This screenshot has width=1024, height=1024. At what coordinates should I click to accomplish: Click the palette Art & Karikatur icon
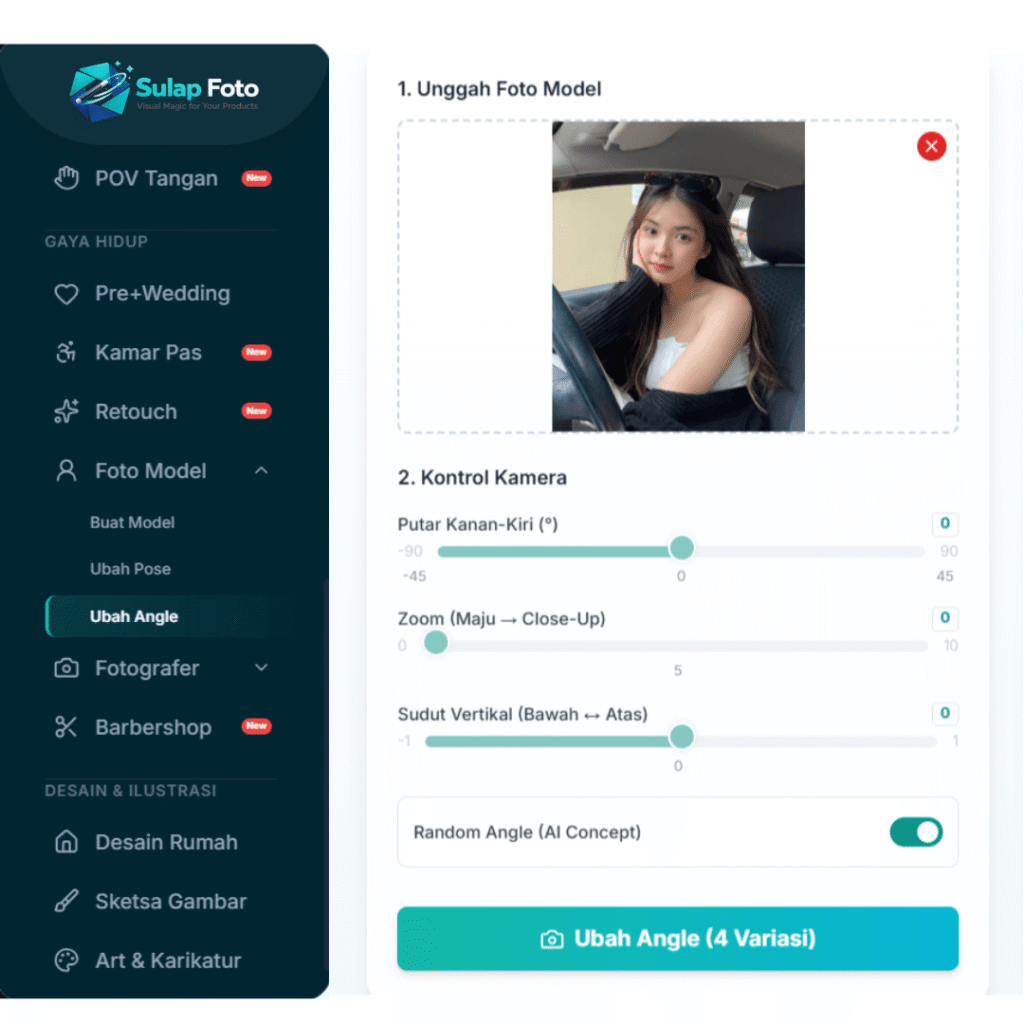(x=66, y=960)
